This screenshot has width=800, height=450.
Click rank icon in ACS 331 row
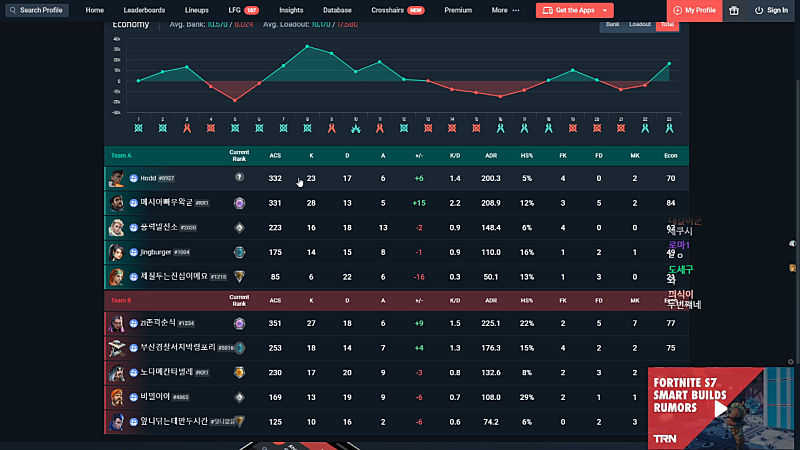pos(239,203)
